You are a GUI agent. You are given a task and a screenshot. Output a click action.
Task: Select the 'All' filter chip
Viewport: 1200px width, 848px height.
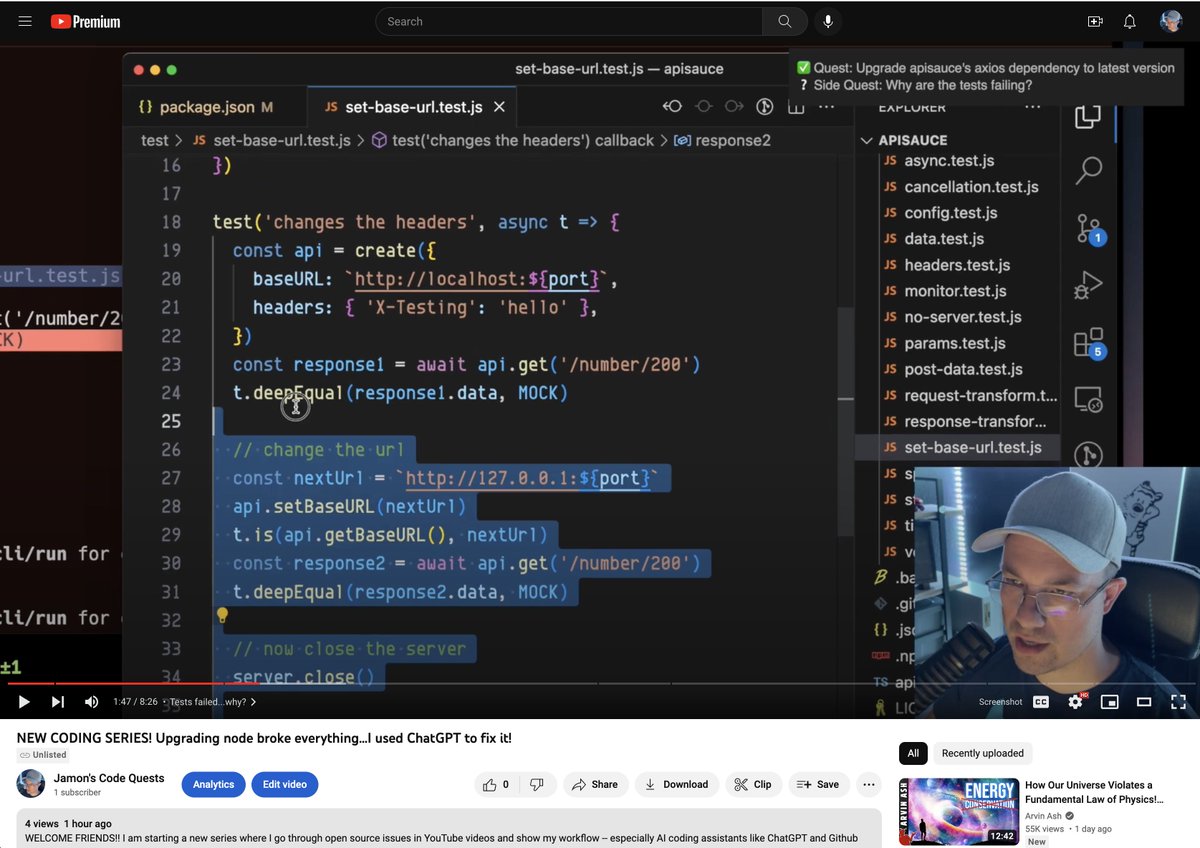click(x=912, y=753)
